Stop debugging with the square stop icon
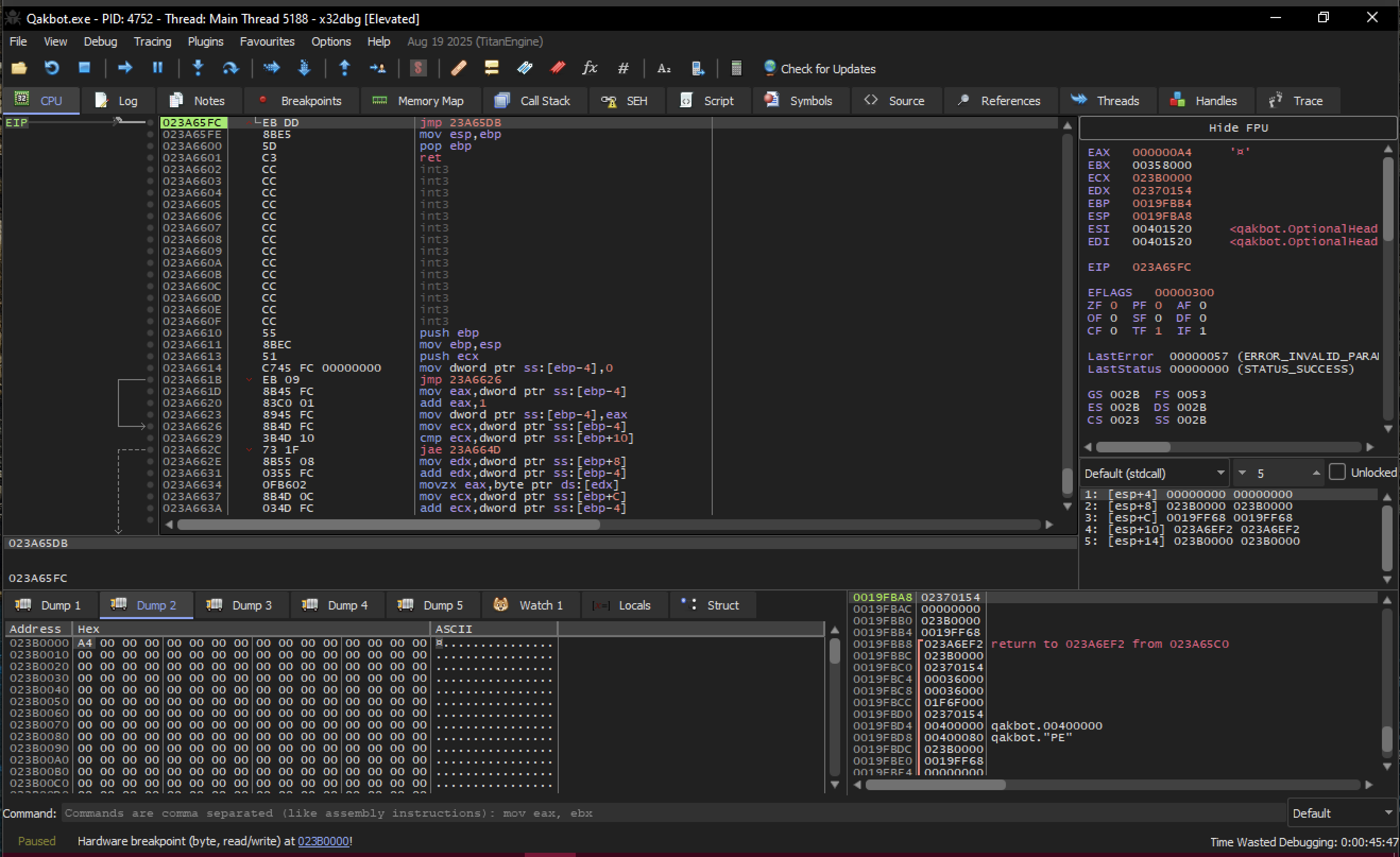 click(x=84, y=68)
